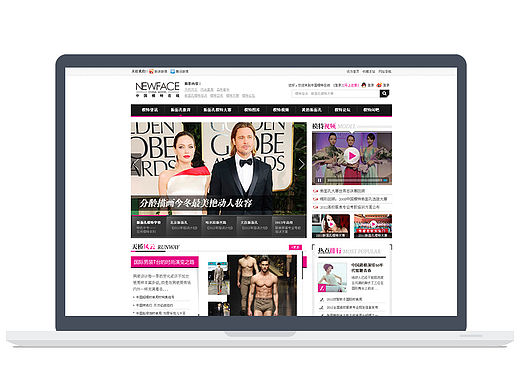Select the fifth carousel slide tab

(289, 226)
